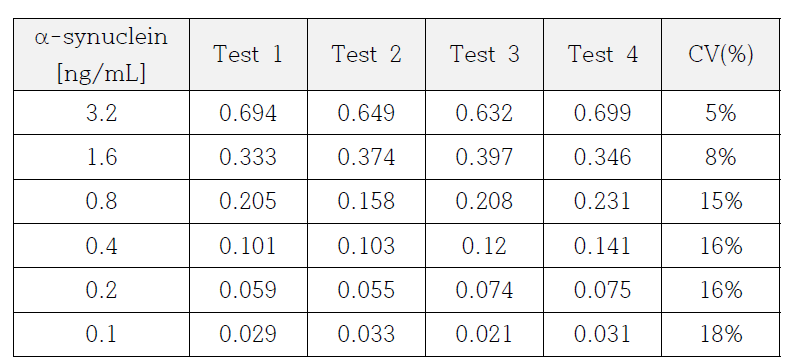Image resolution: width=799 pixels, height=361 pixels.
Task: Select the 0.021 value cell
Action: coord(484,334)
